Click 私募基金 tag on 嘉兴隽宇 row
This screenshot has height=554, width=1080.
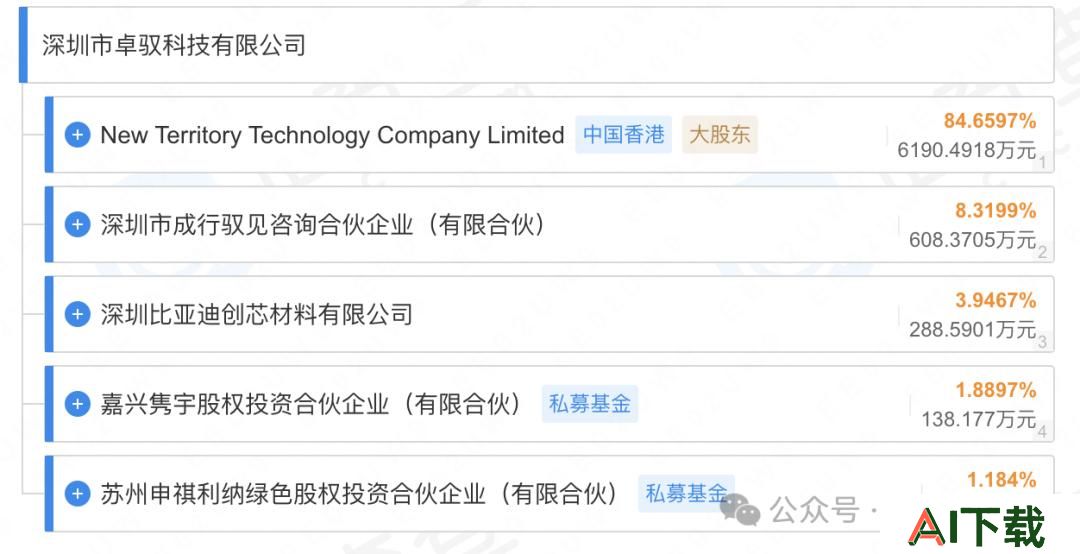click(x=590, y=404)
